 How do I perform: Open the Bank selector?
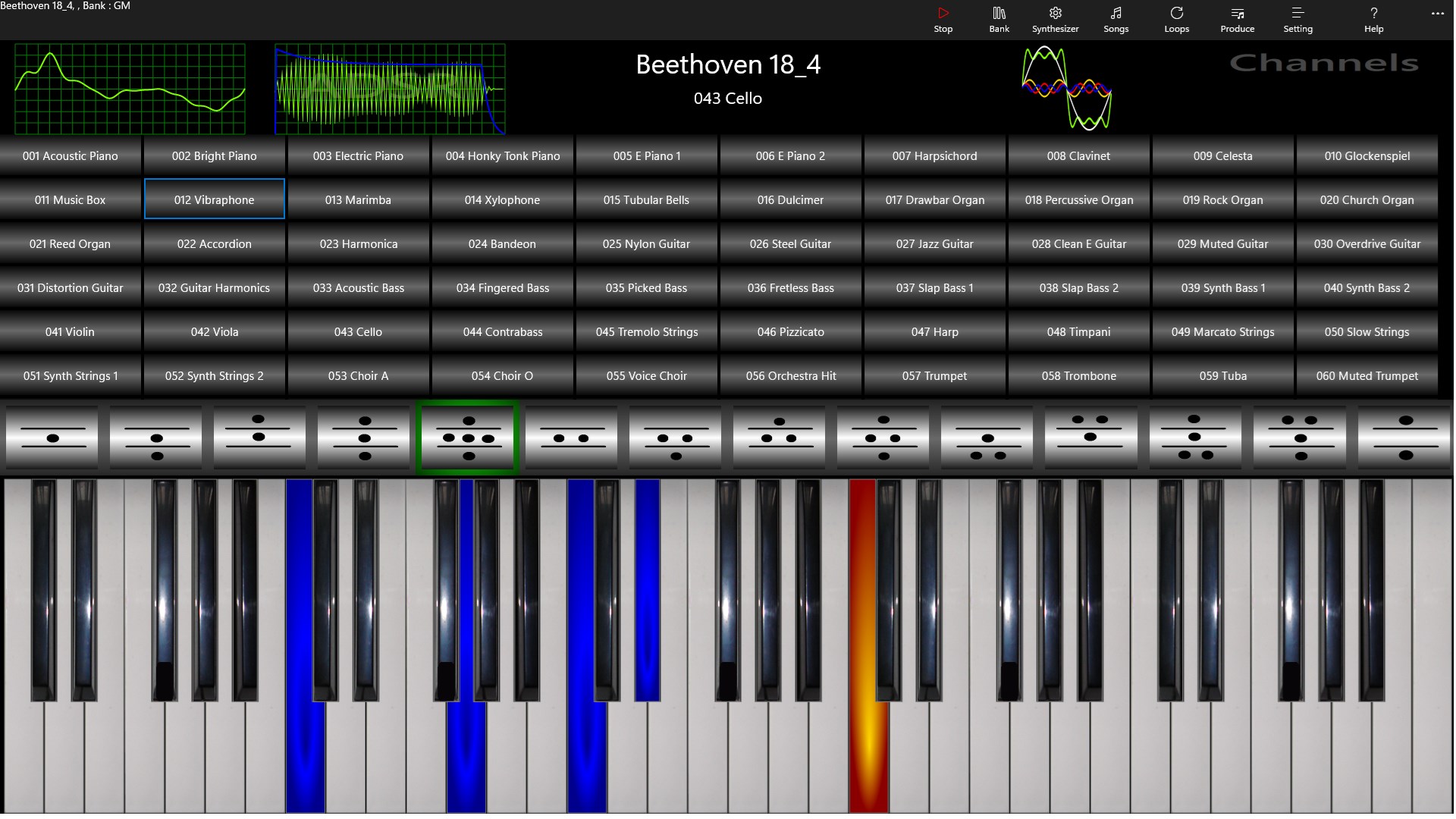[x=999, y=19]
